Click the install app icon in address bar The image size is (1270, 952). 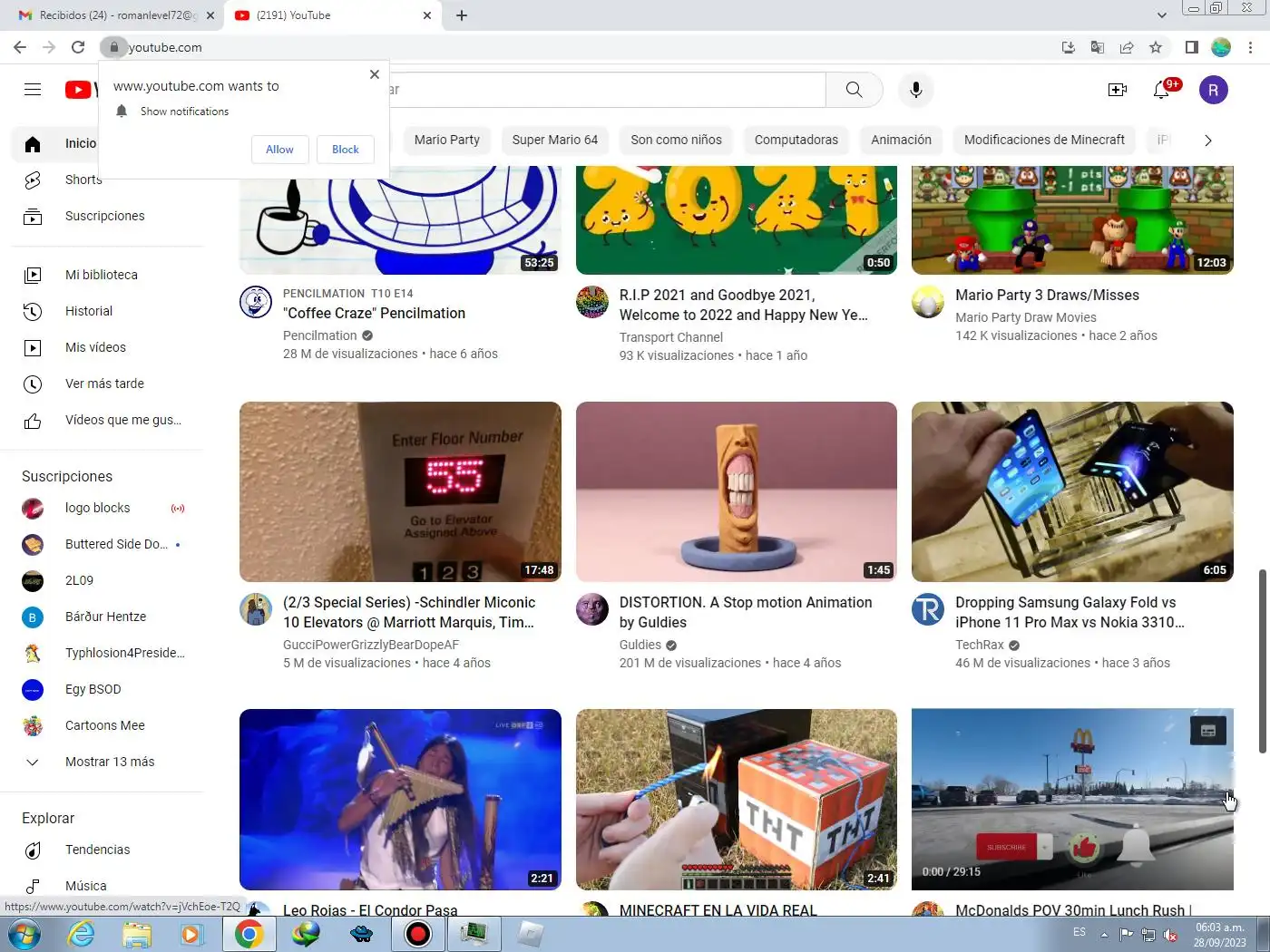click(1069, 47)
